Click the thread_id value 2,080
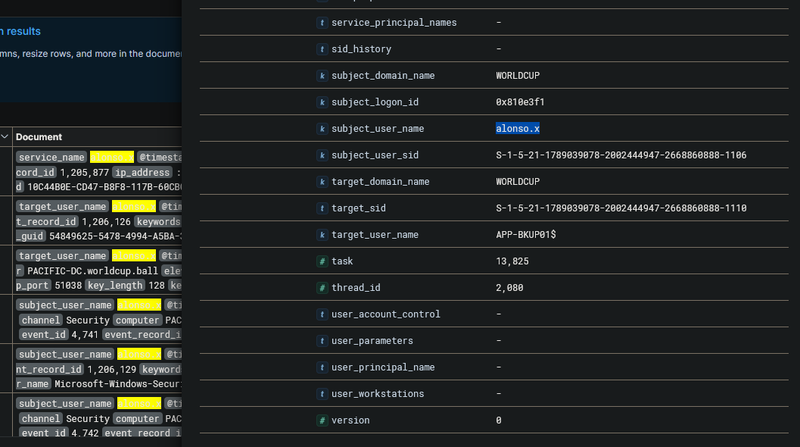This screenshot has width=800, height=447. (508, 288)
